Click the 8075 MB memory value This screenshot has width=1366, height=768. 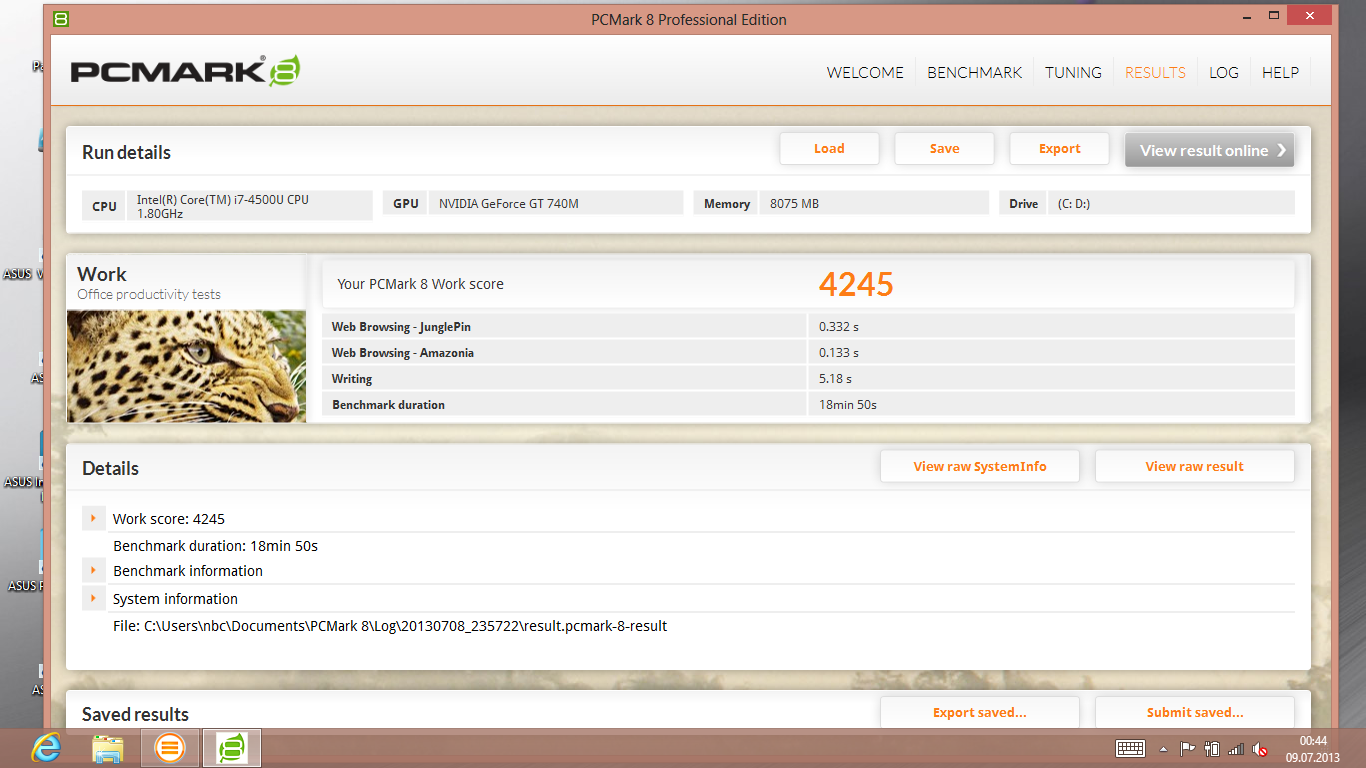pyautogui.click(x=795, y=204)
